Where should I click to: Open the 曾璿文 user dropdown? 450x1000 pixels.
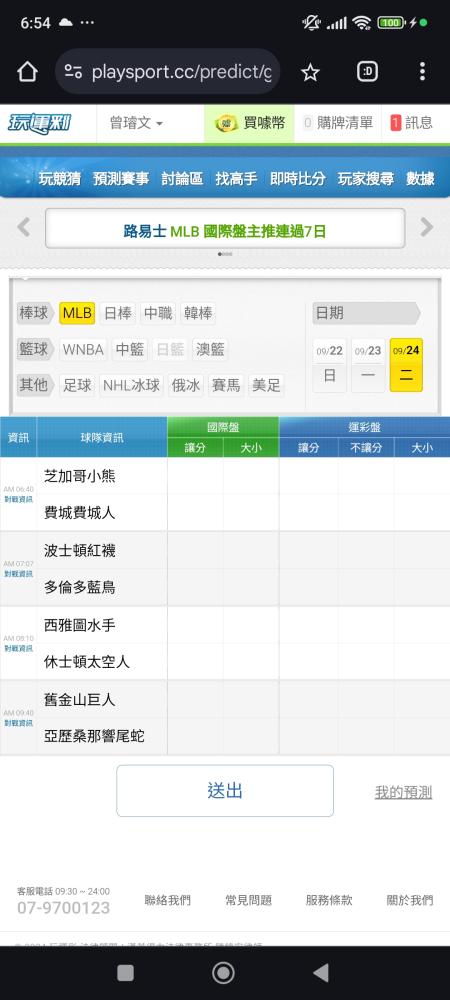pyautogui.click(x=136, y=123)
